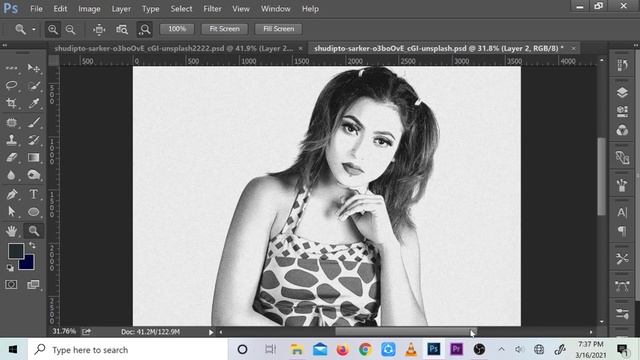Select the Quick Selection tool
The image size is (640, 360).
(x=33, y=85)
